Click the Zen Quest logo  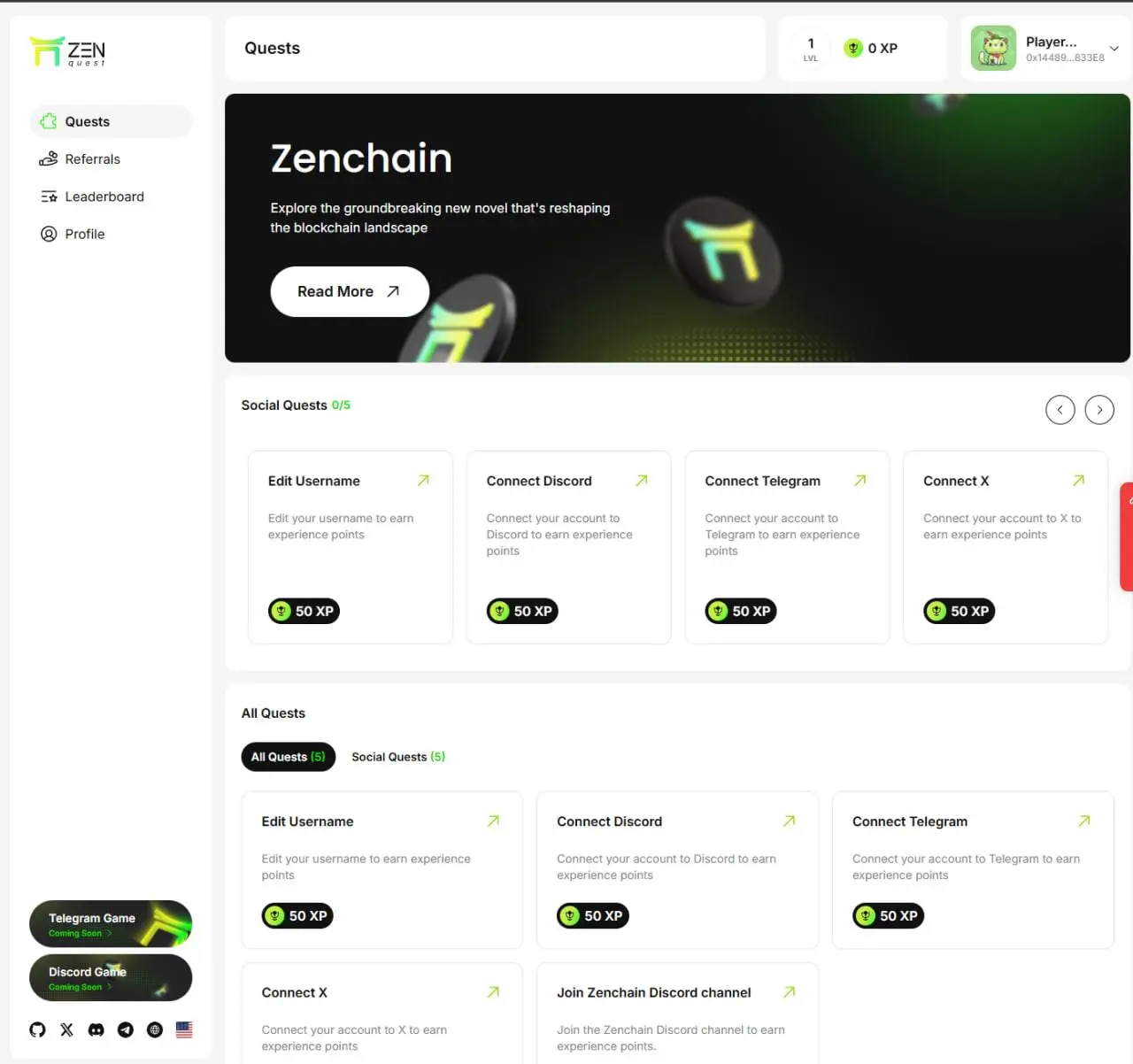pos(67,51)
